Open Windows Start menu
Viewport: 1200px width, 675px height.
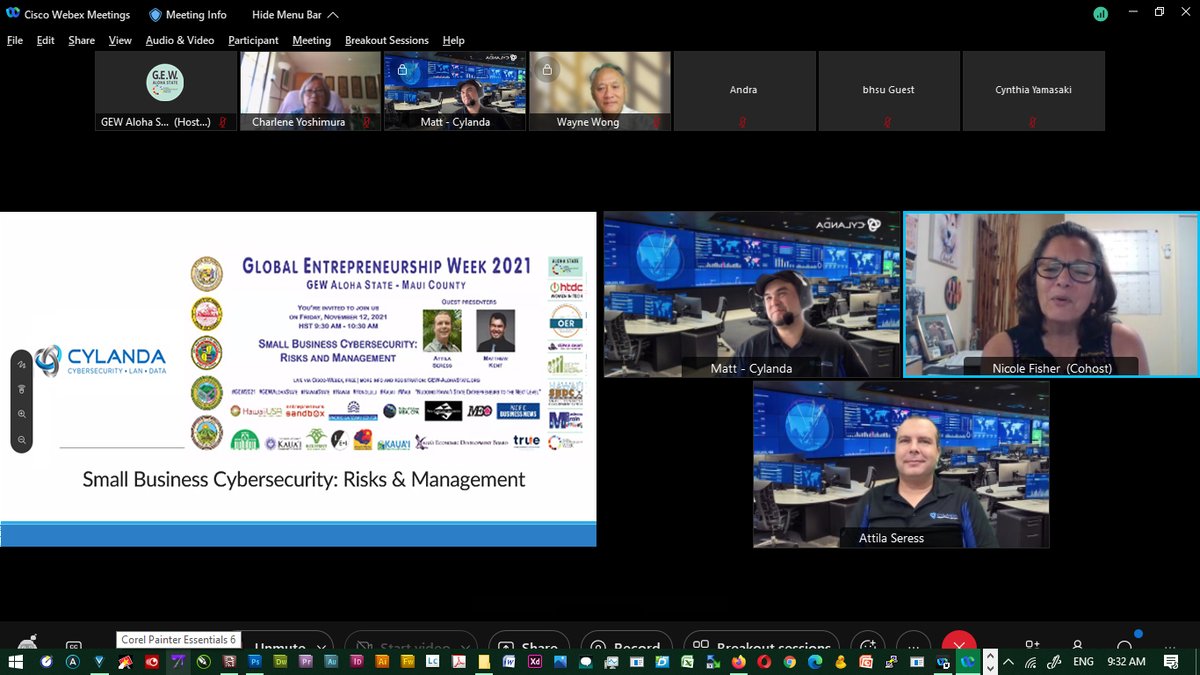(15, 662)
